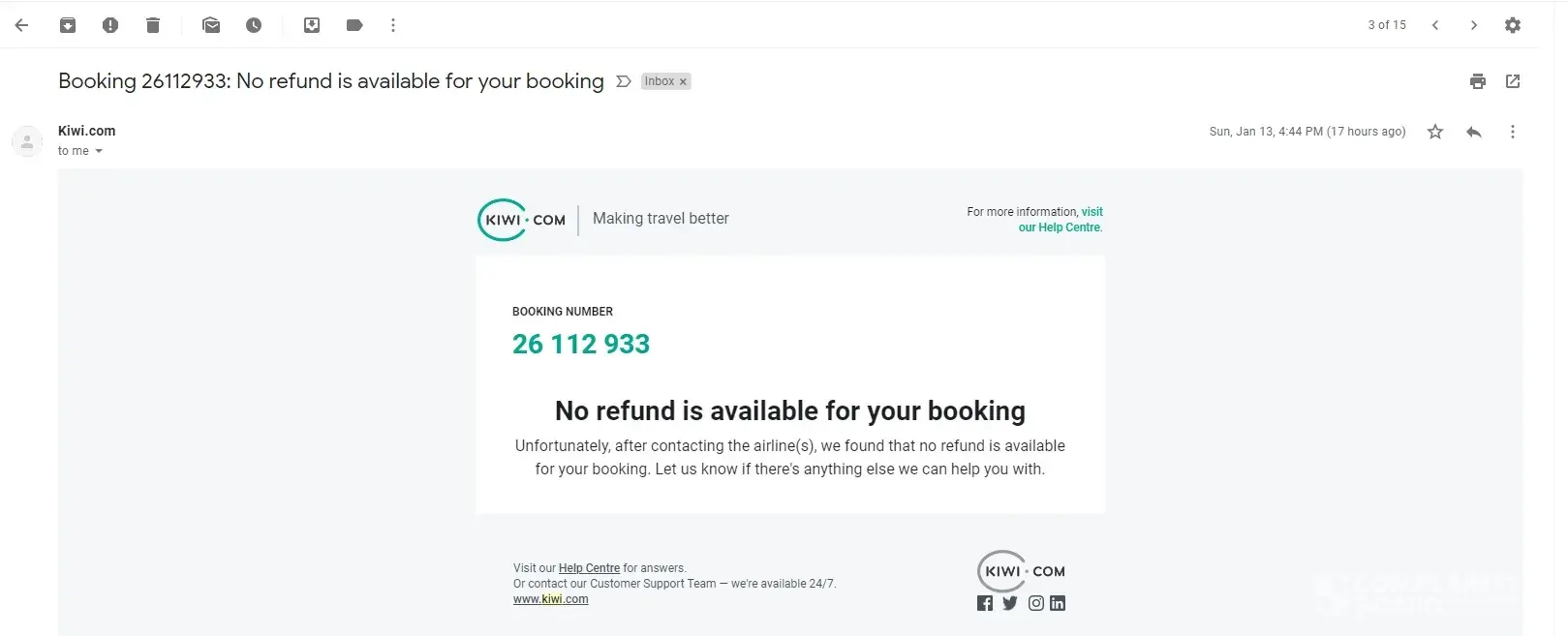Expand recipient details next to 'to me'
Viewport: 1568px width, 636px height.
[99, 151]
